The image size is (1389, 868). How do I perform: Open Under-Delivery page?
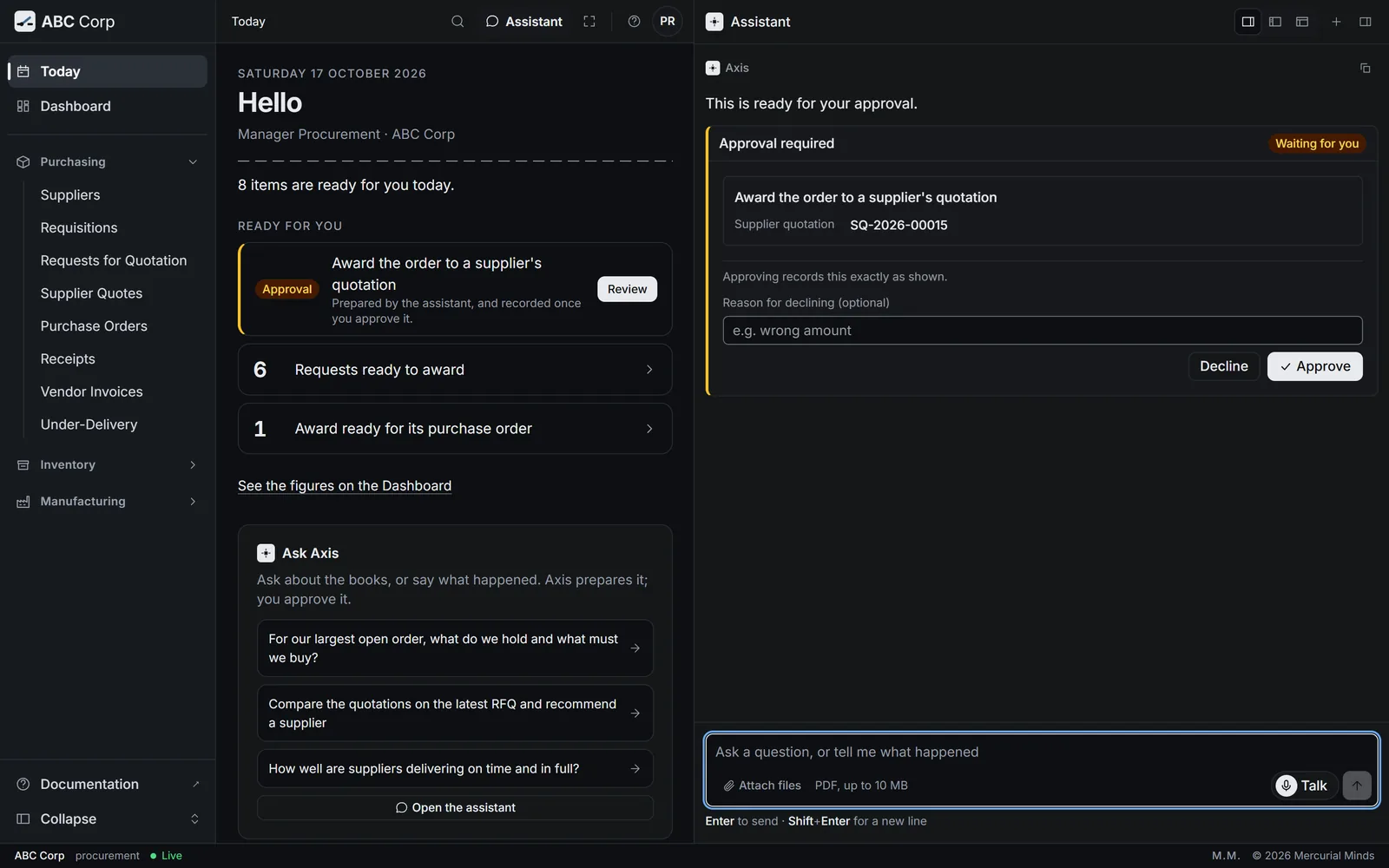(89, 424)
